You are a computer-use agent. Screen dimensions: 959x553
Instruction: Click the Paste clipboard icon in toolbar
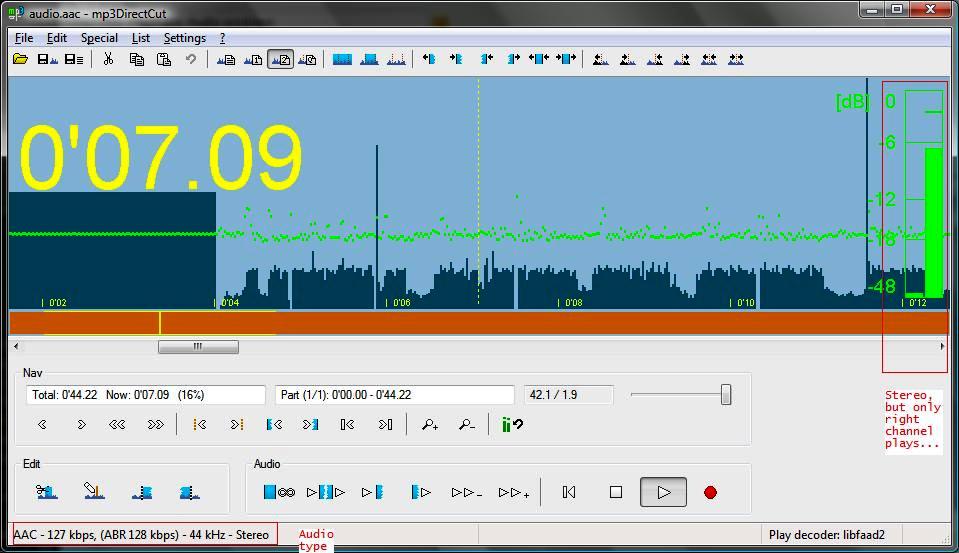pos(163,60)
